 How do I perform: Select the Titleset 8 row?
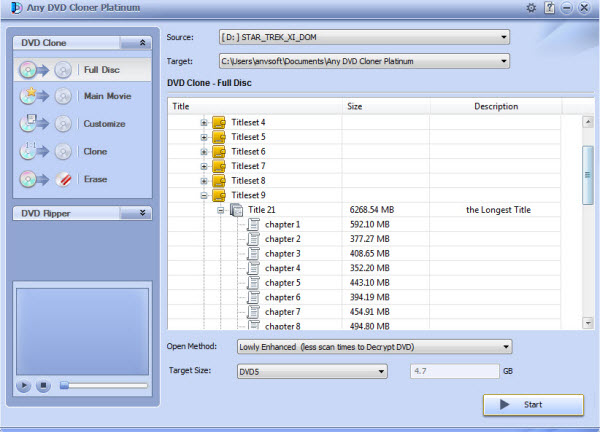(364, 181)
